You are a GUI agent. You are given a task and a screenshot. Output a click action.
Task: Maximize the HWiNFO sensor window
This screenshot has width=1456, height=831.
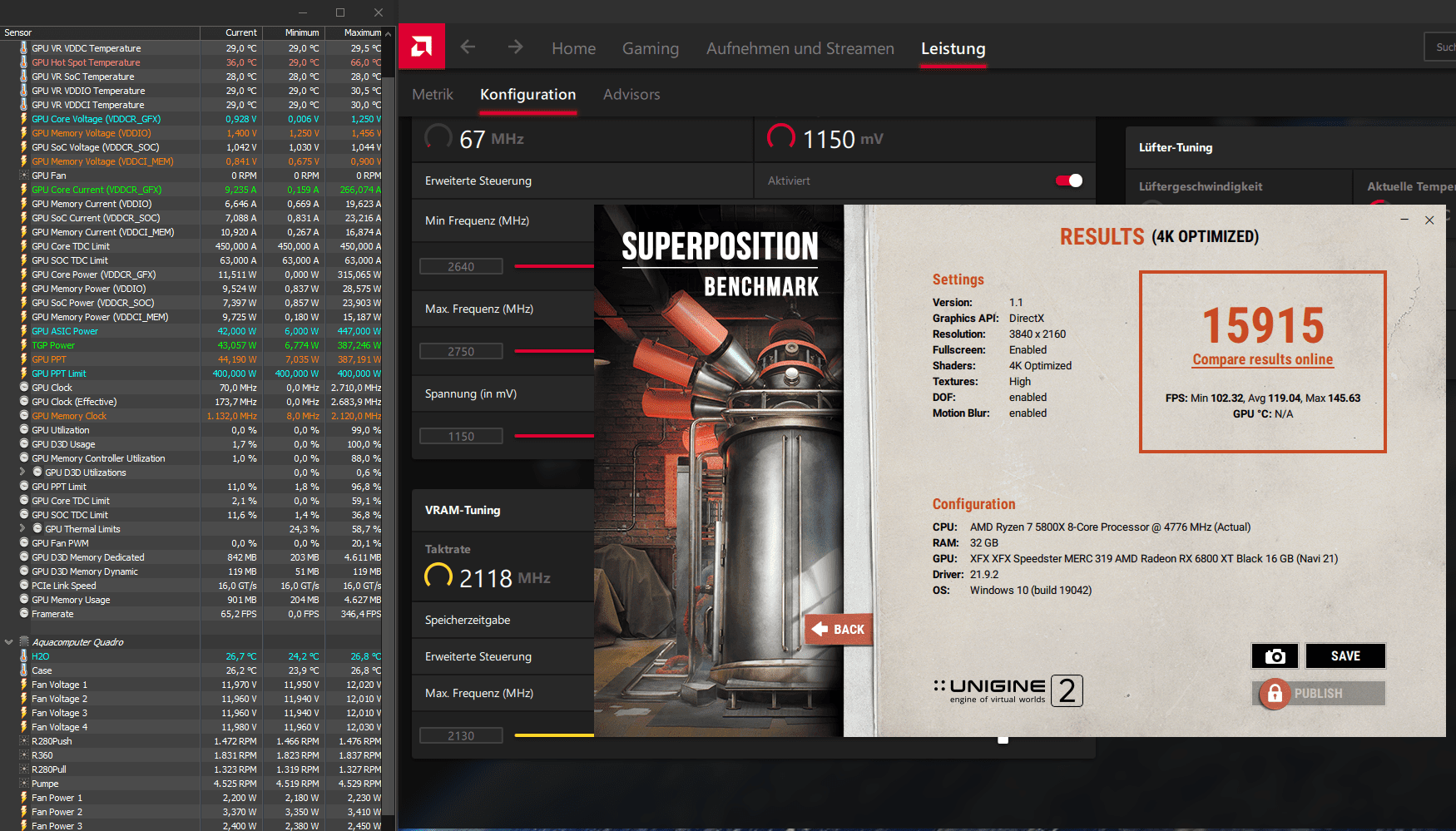pyautogui.click(x=340, y=12)
